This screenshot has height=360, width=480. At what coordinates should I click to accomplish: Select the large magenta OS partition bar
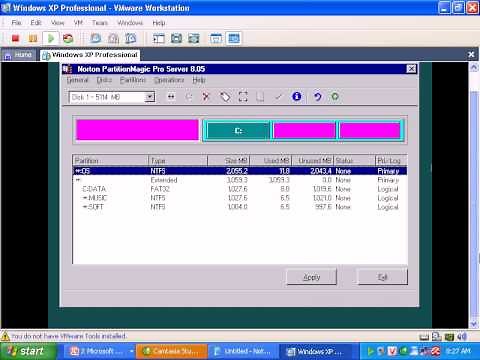pos(137,130)
